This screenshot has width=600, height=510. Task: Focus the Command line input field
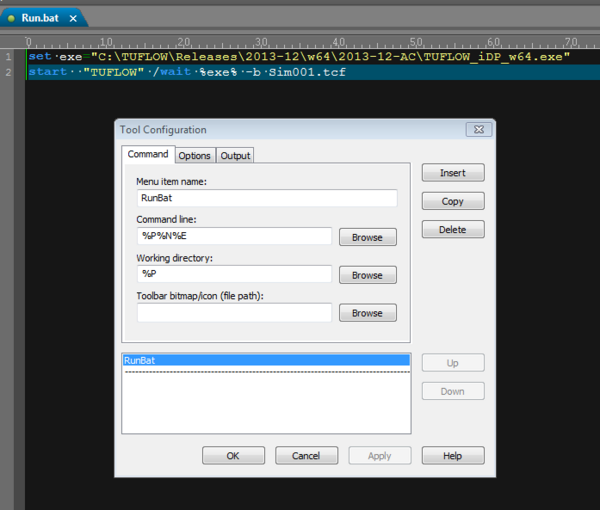234,236
